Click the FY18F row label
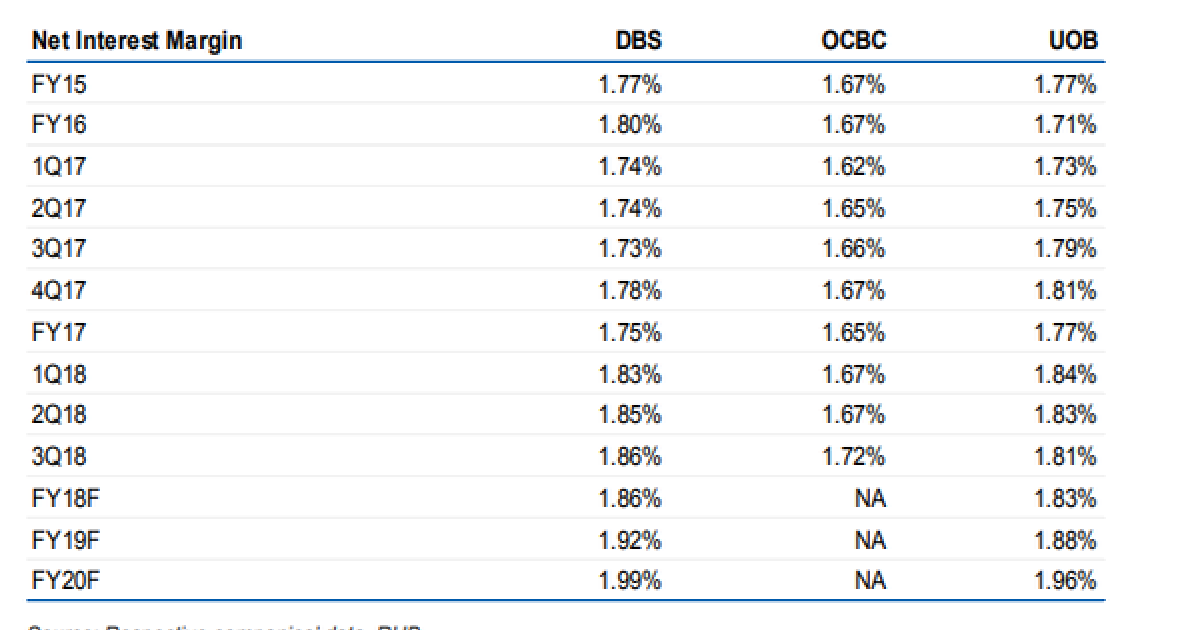1200x630 pixels. [66, 498]
